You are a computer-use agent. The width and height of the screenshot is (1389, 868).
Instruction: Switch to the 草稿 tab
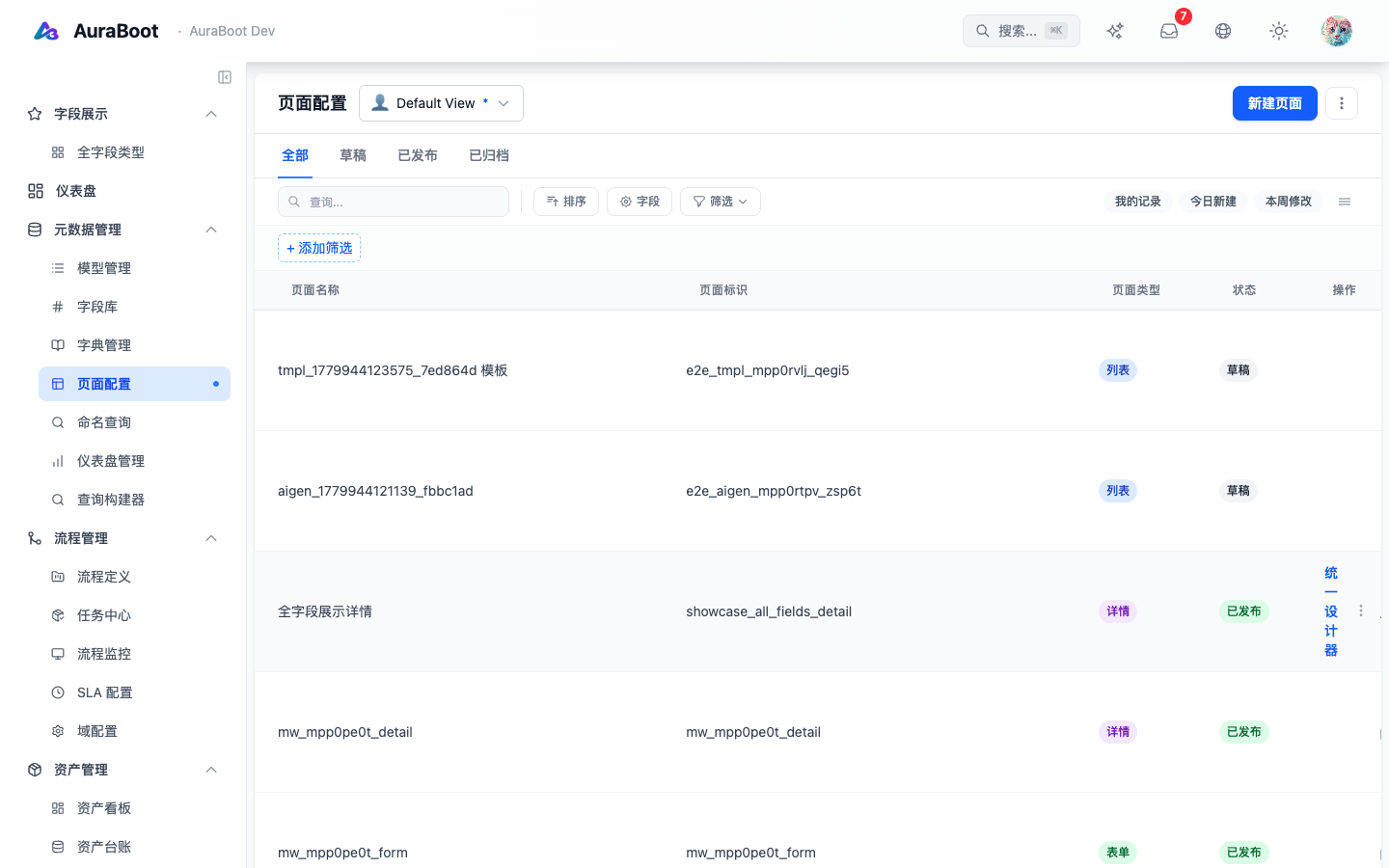pos(353,155)
